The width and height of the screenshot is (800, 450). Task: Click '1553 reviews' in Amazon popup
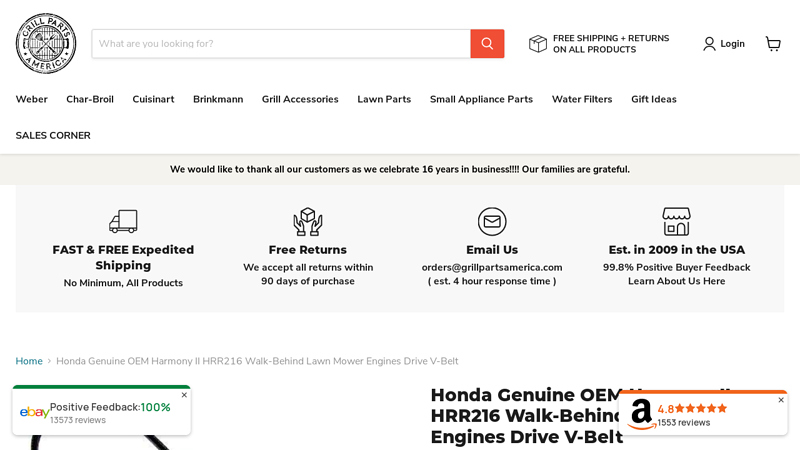coord(683,422)
